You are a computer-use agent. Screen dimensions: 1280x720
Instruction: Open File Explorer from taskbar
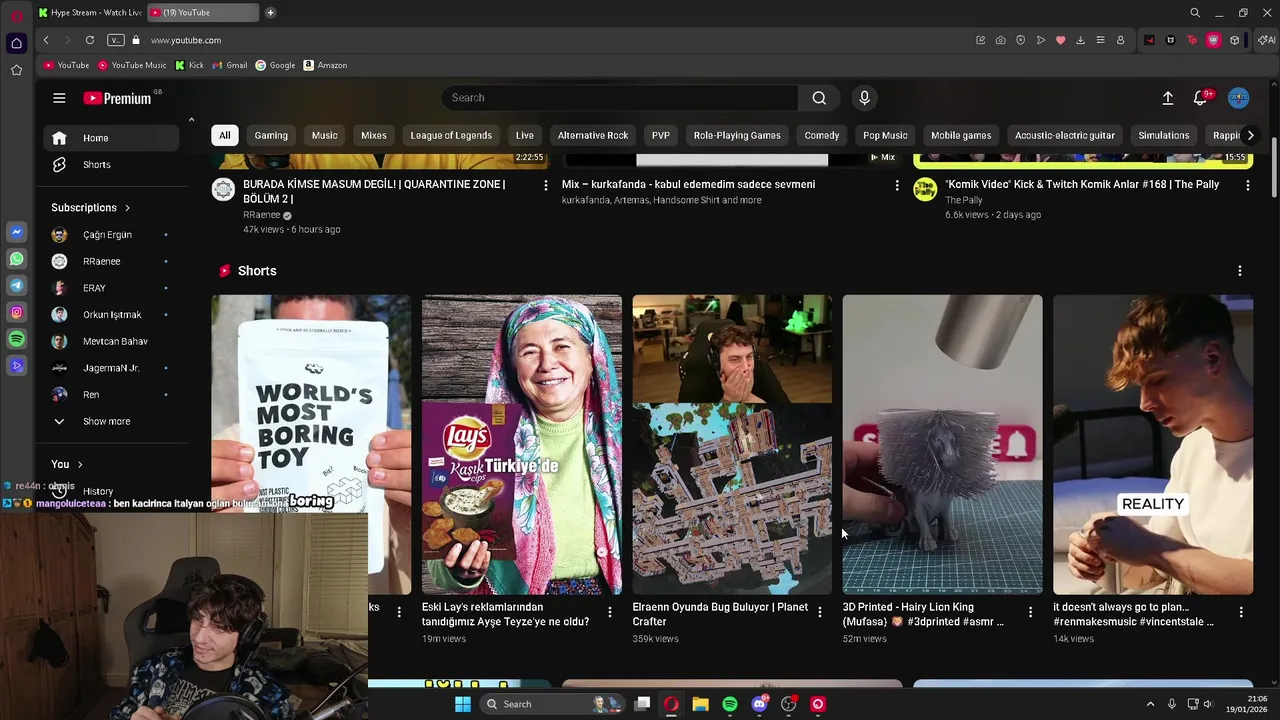click(x=701, y=704)
